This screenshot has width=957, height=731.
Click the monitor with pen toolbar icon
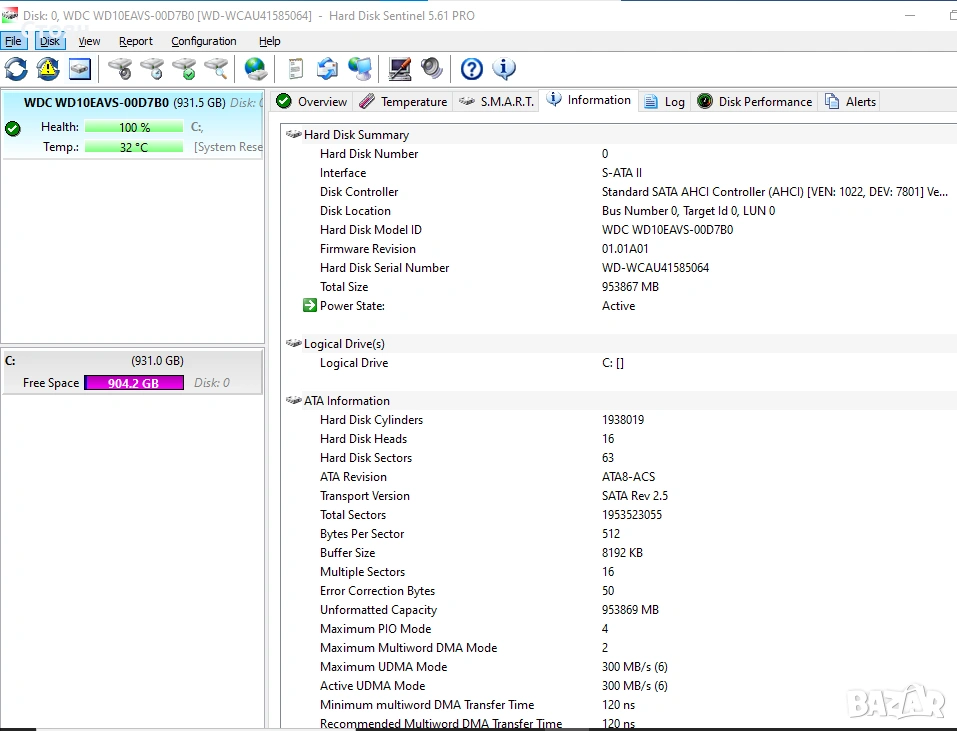400,69
